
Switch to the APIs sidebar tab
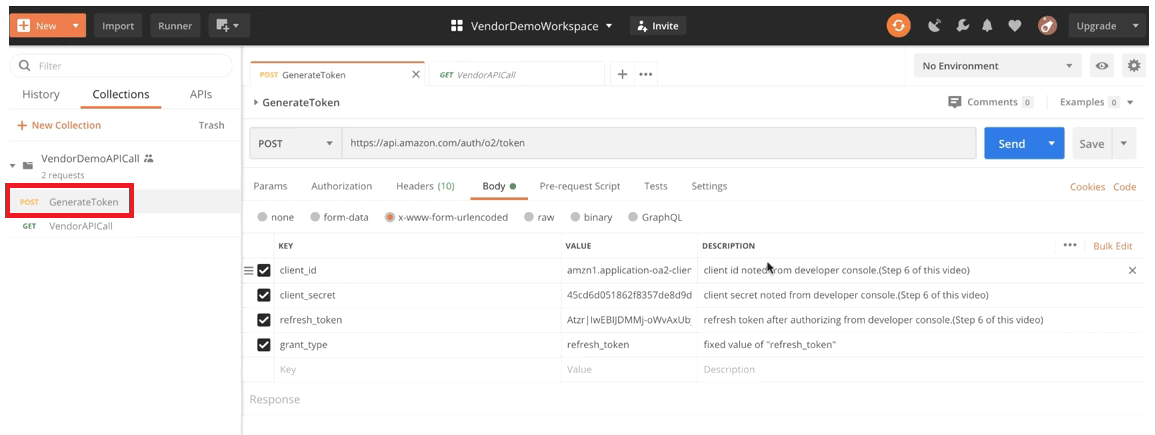point(200,94)
